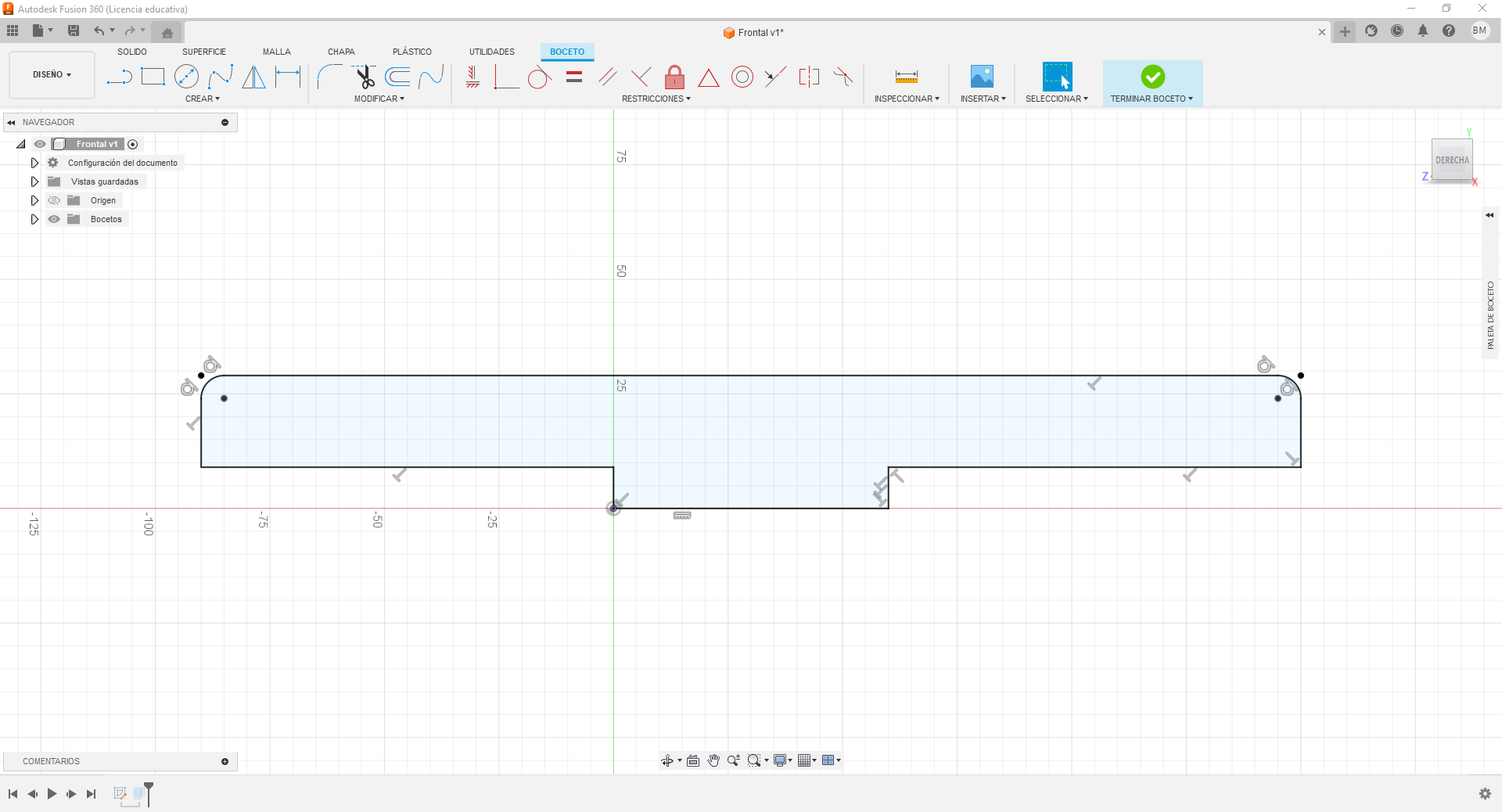Image resolution: width=1502 pixels, height=812 pixels.
Task: Toggle visibility of Frontal v1 component
Action: pyautogui.click(x=40, y=144)
